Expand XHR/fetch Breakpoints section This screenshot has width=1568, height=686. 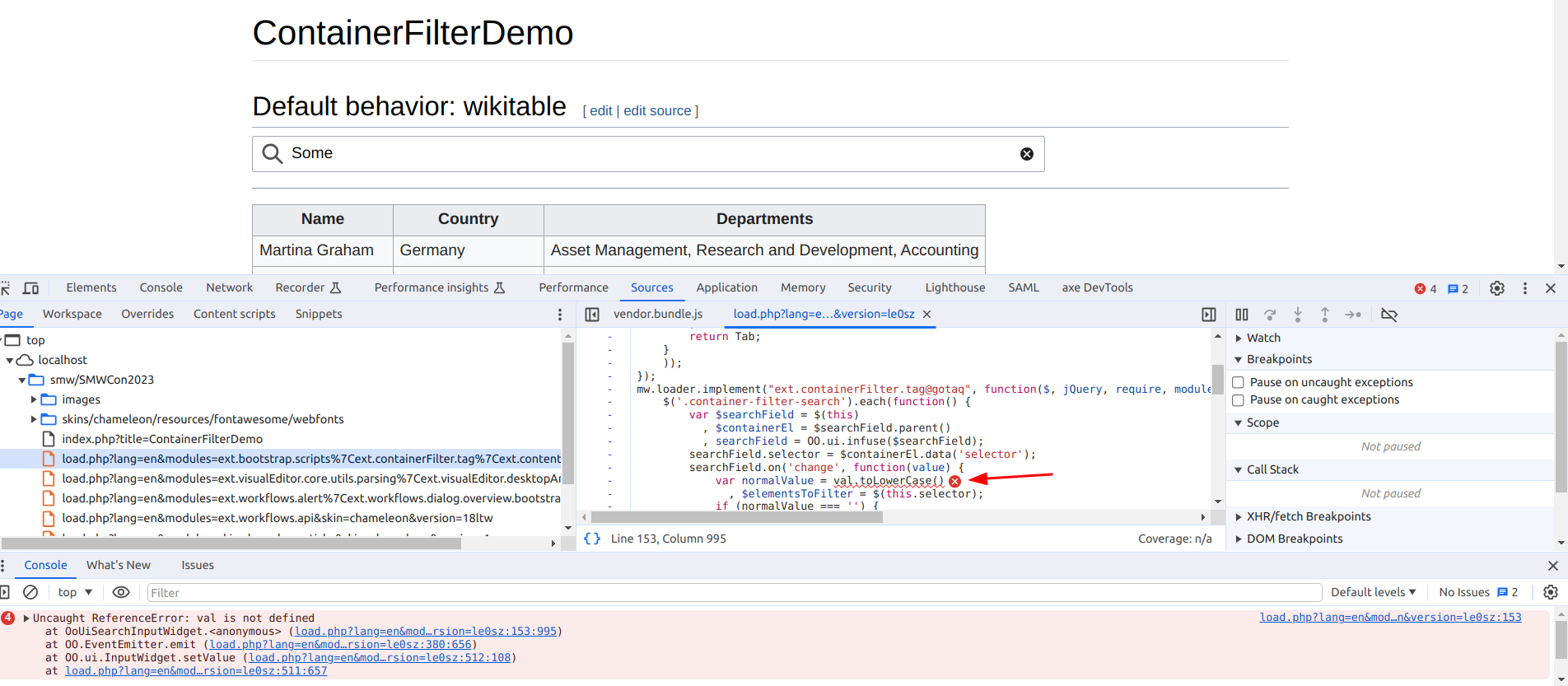[1238, 516]
